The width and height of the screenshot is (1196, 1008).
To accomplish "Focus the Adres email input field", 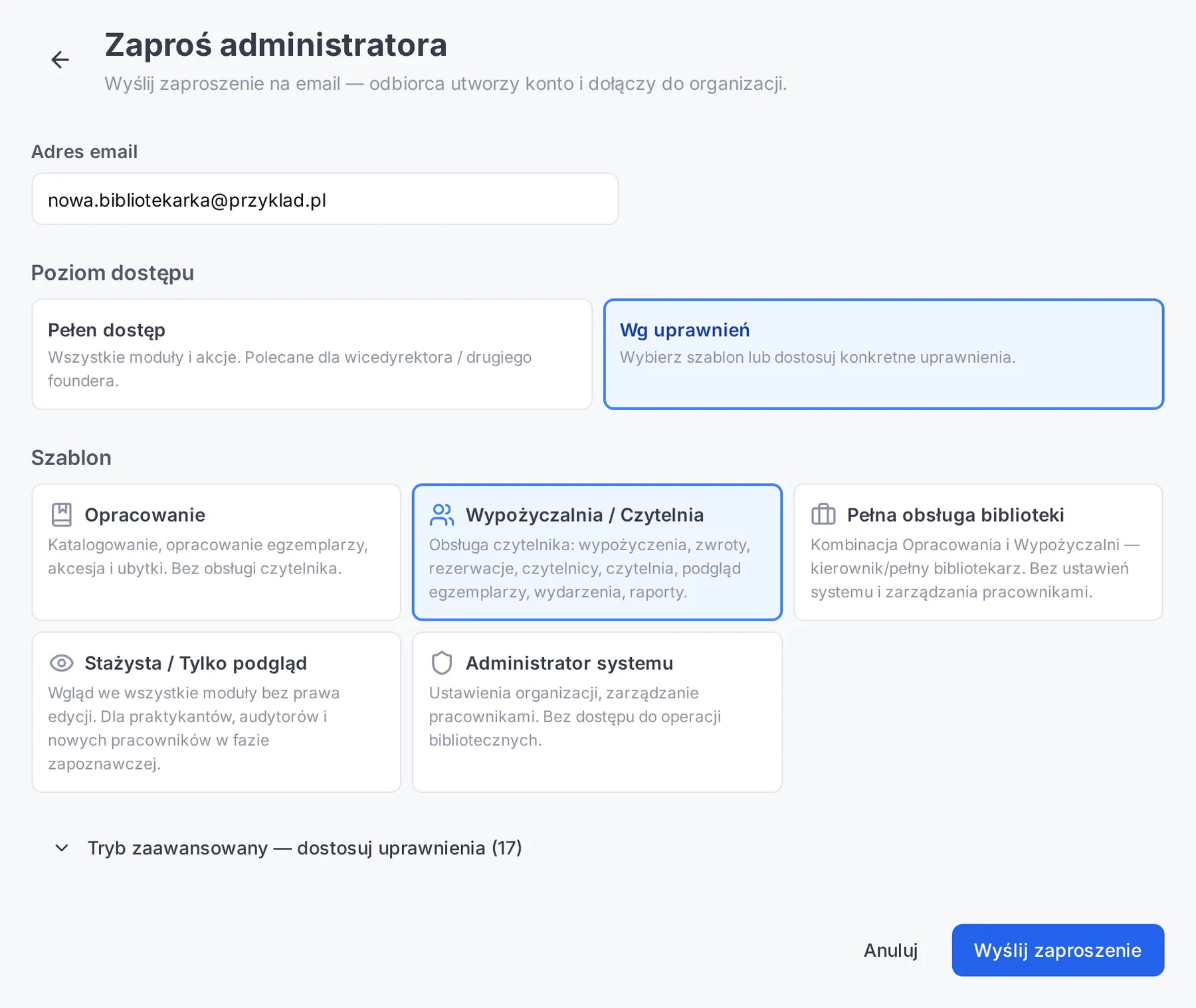I will tap(325, 199).
